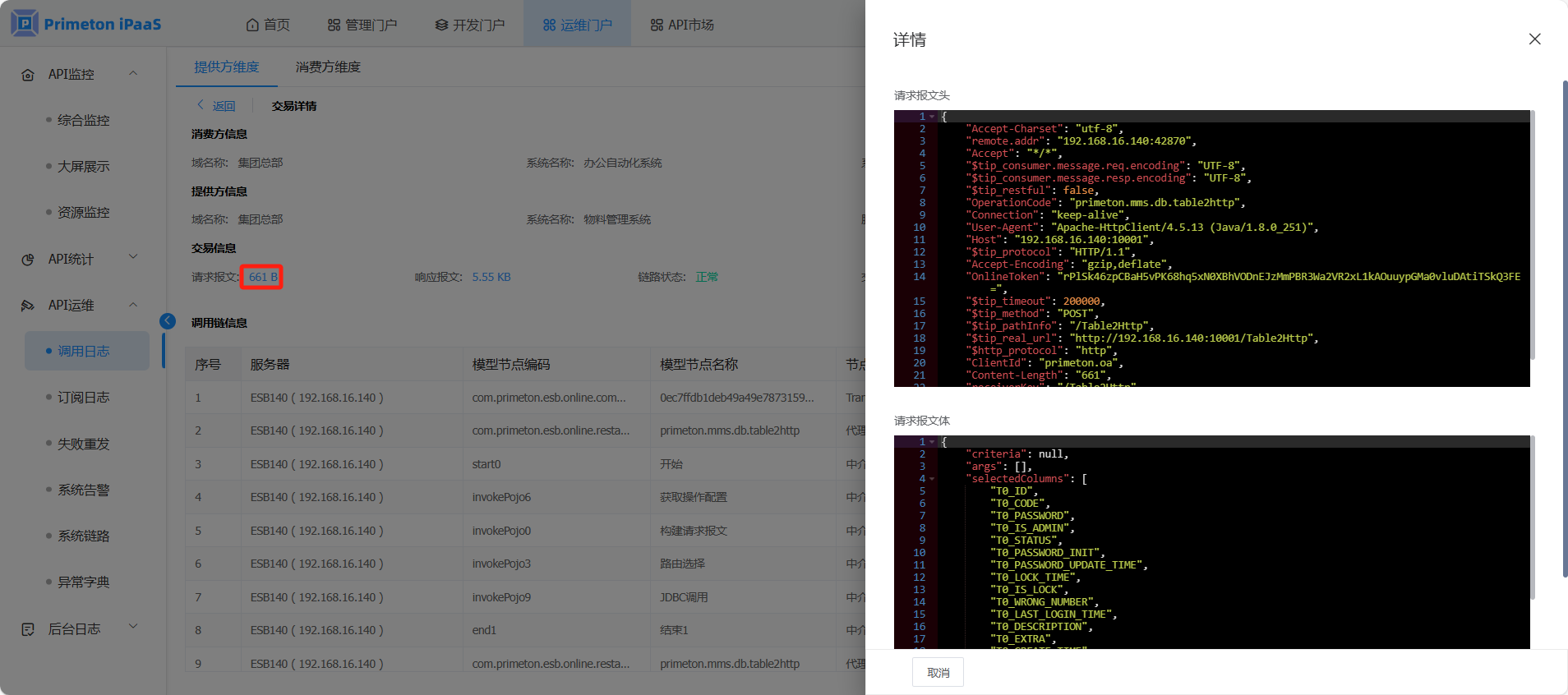Screen dimensions: 1568x695
Task: Expand the 后台日志 menu chevron
Action: [x=133, y=627]
